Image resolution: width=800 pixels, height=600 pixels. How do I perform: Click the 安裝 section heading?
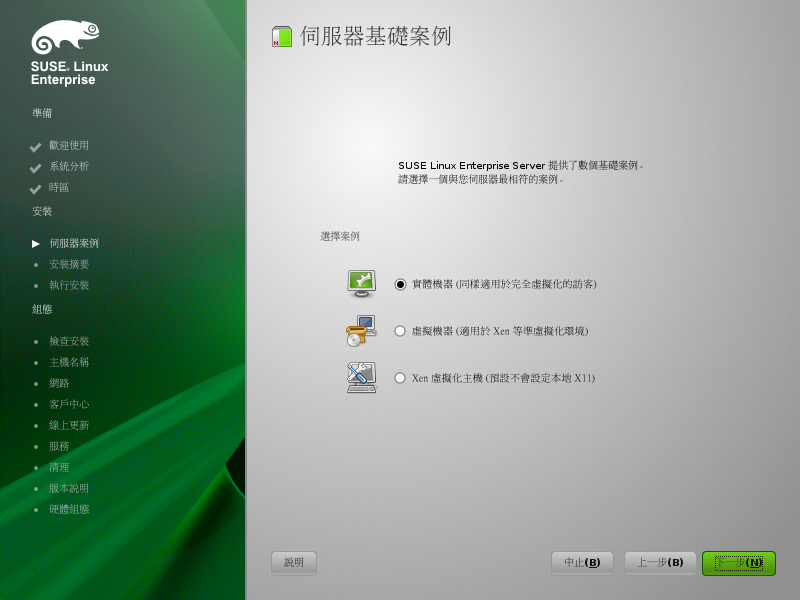click(42, 211)
